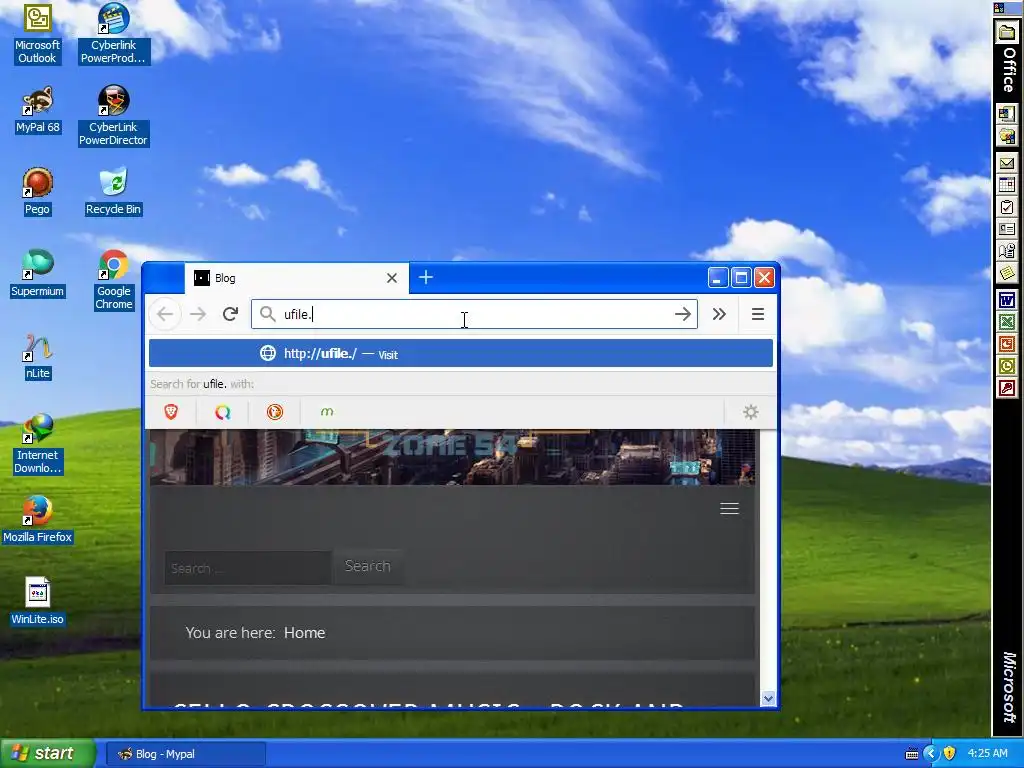Click the Office bar puzzle-pieces icon

point(1007,136)
